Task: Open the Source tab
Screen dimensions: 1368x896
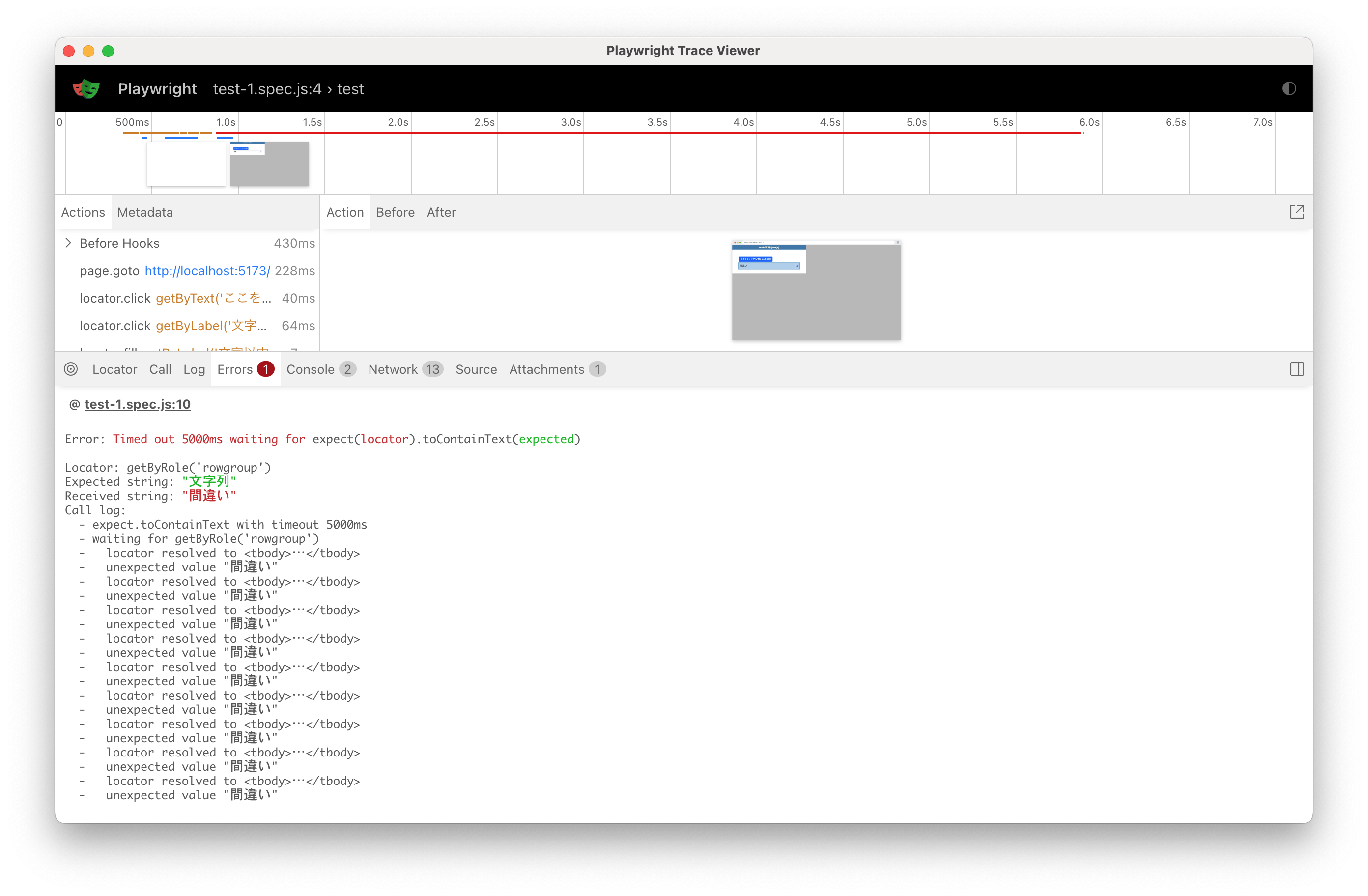Action: coord(476,369)
